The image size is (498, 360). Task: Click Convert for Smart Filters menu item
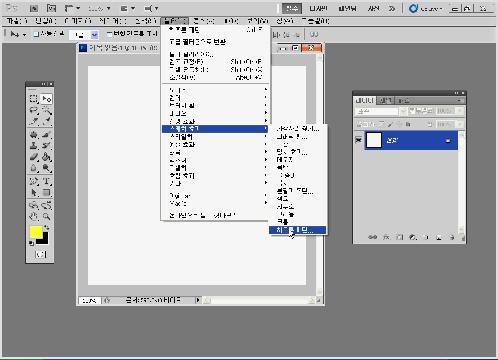tap(215, 42)
